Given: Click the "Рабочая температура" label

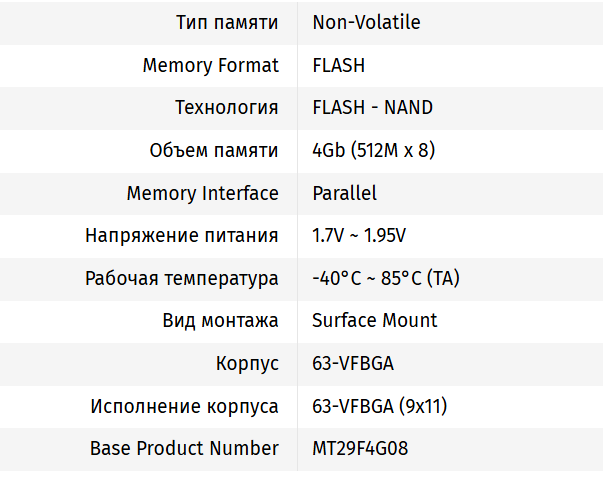Looking at the screenshot, I should 182,278.
